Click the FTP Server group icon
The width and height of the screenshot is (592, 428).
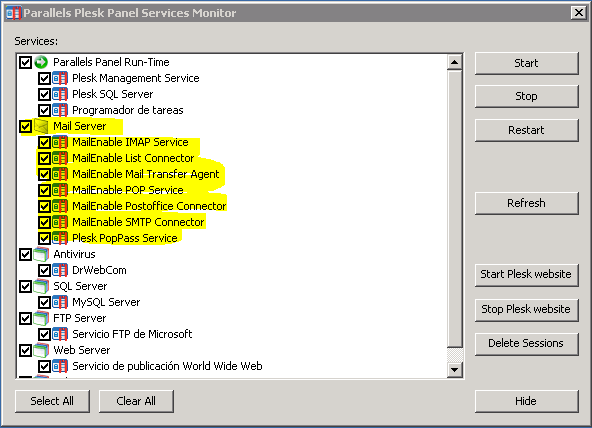(41, 318)
